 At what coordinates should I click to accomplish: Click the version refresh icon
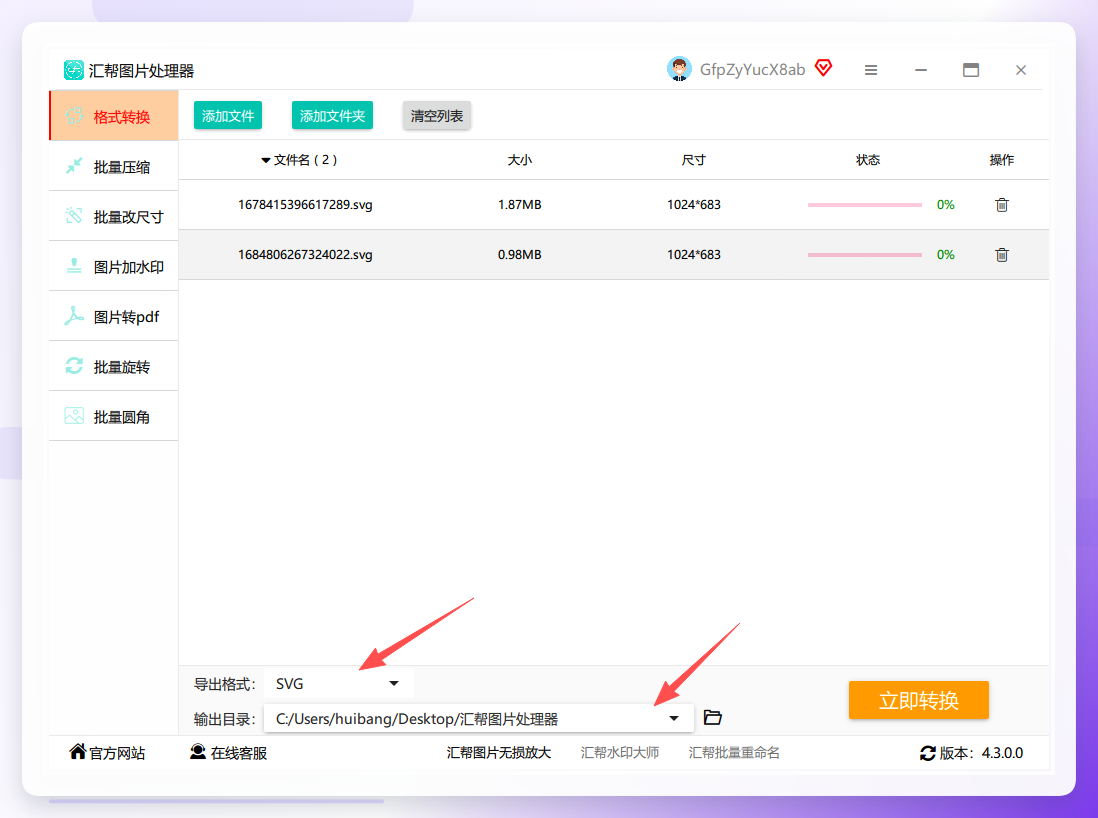point(928,753)
